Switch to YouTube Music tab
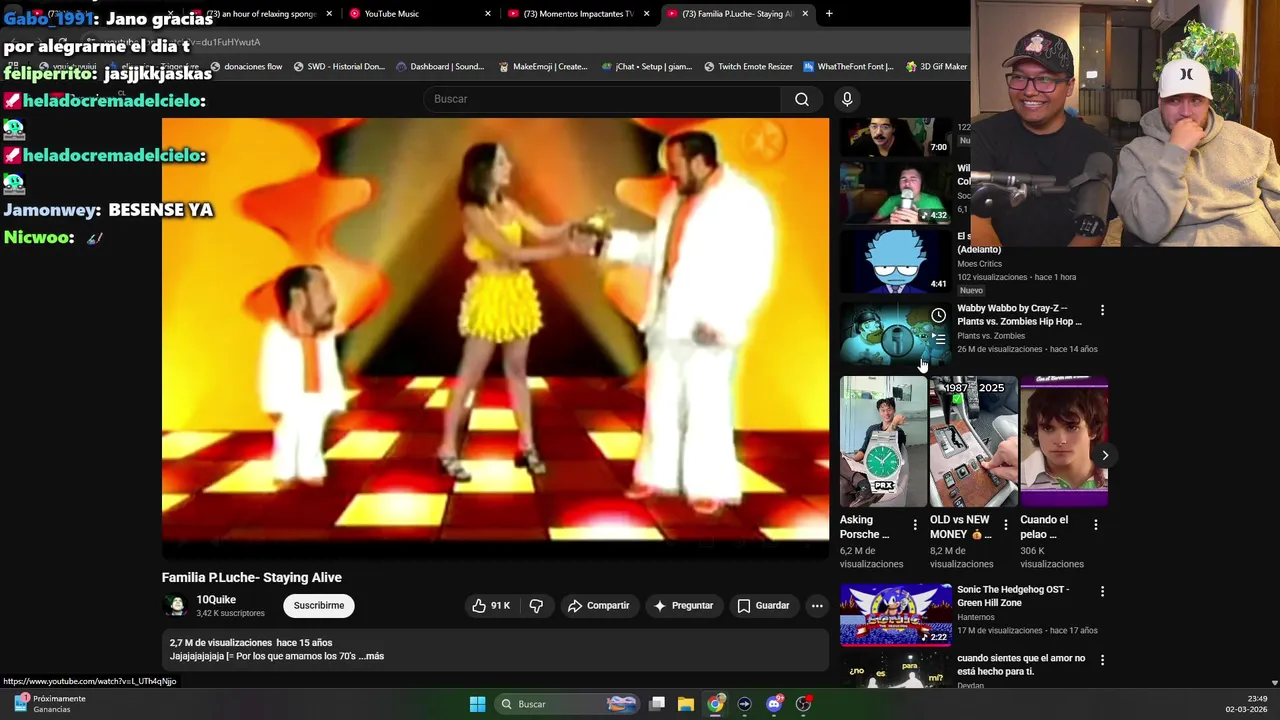The image size is (1280, 720). [392, 14]
